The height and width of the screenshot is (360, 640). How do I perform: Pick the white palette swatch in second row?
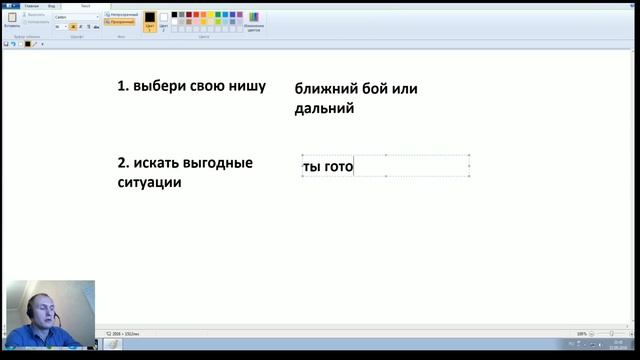click(x=174, y=22)
